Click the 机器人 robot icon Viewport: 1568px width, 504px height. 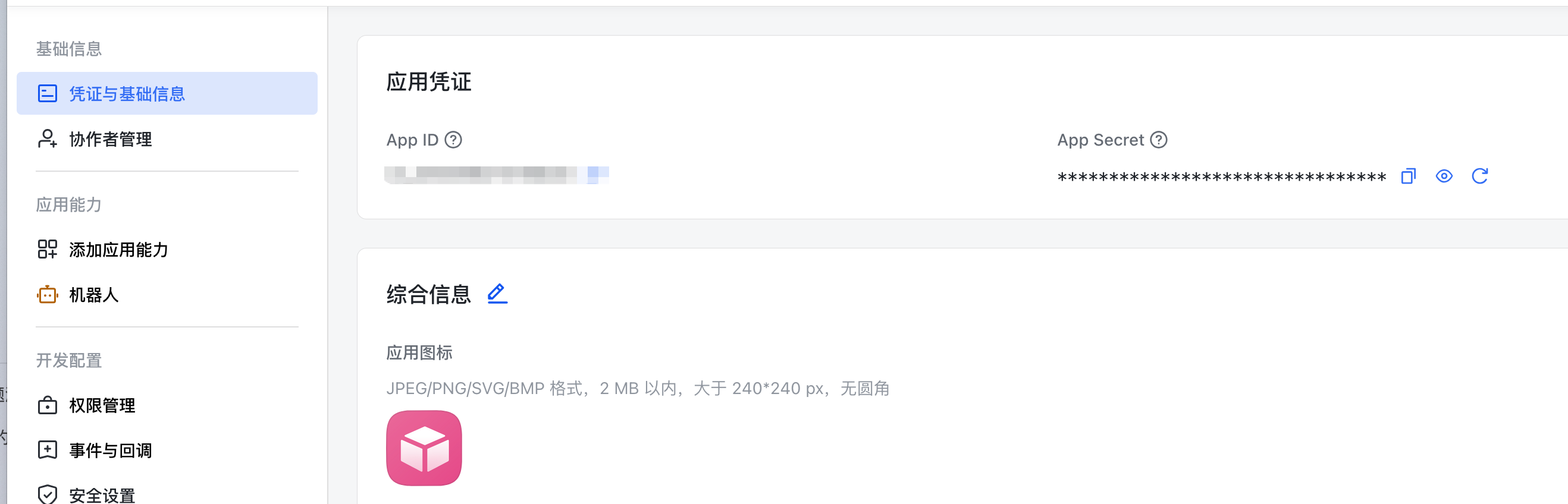click(x=48, y=295)
